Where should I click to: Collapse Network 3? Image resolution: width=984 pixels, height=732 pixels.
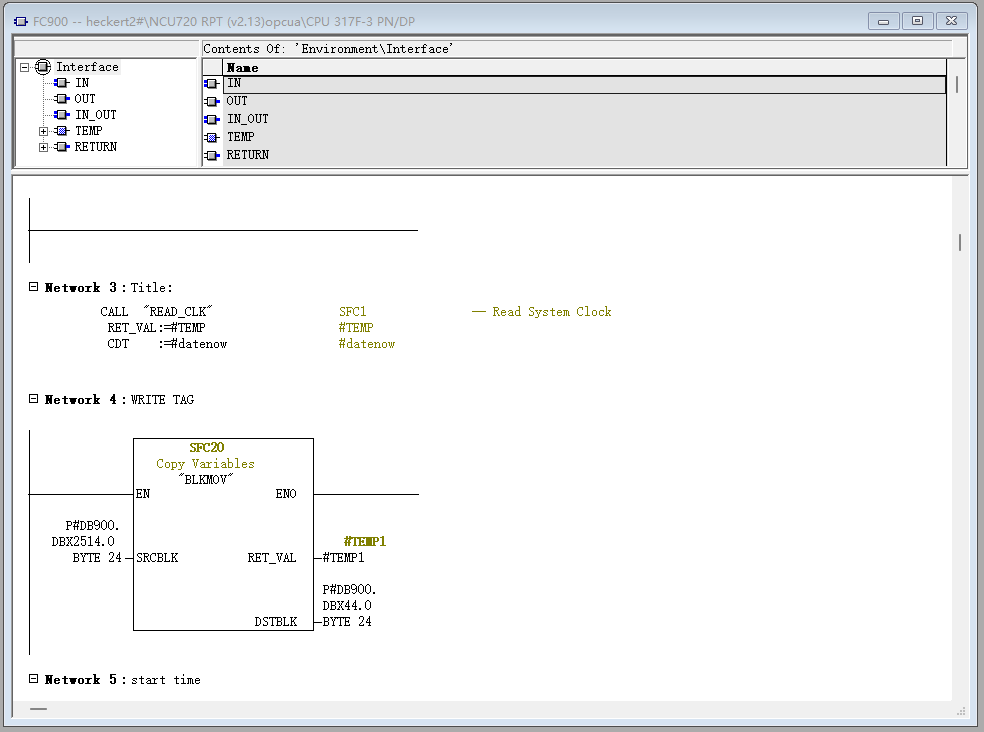click(32, 287)
